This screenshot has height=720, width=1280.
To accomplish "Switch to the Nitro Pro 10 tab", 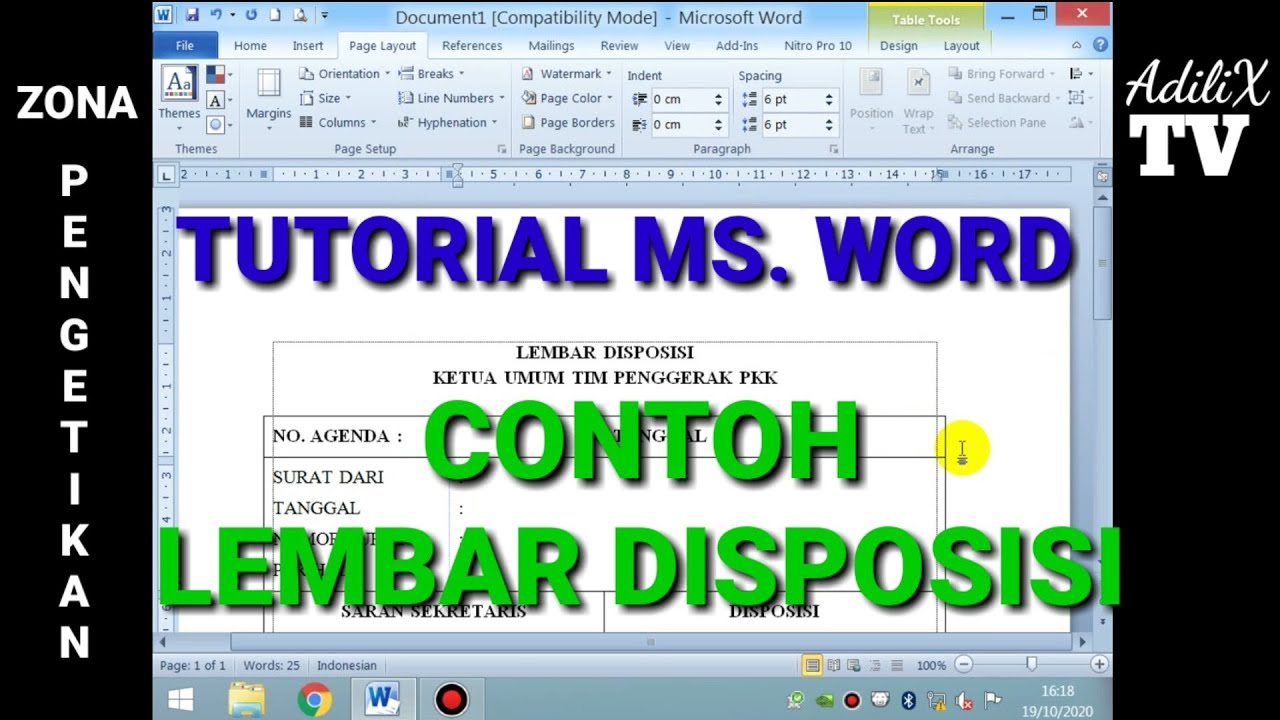I will click(818, 45).
